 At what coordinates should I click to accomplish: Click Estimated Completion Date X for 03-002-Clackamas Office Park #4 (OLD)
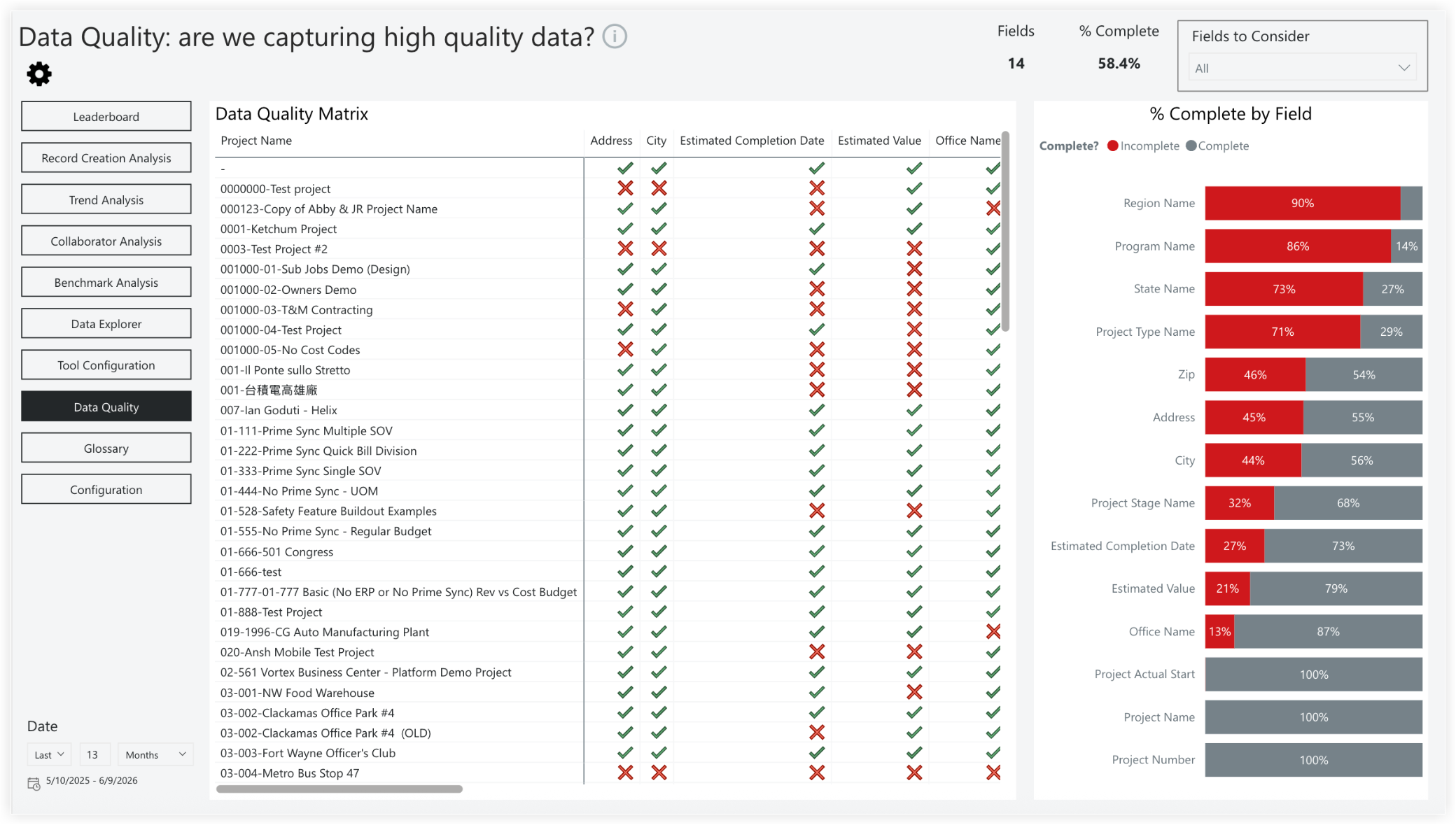(817, 733)
